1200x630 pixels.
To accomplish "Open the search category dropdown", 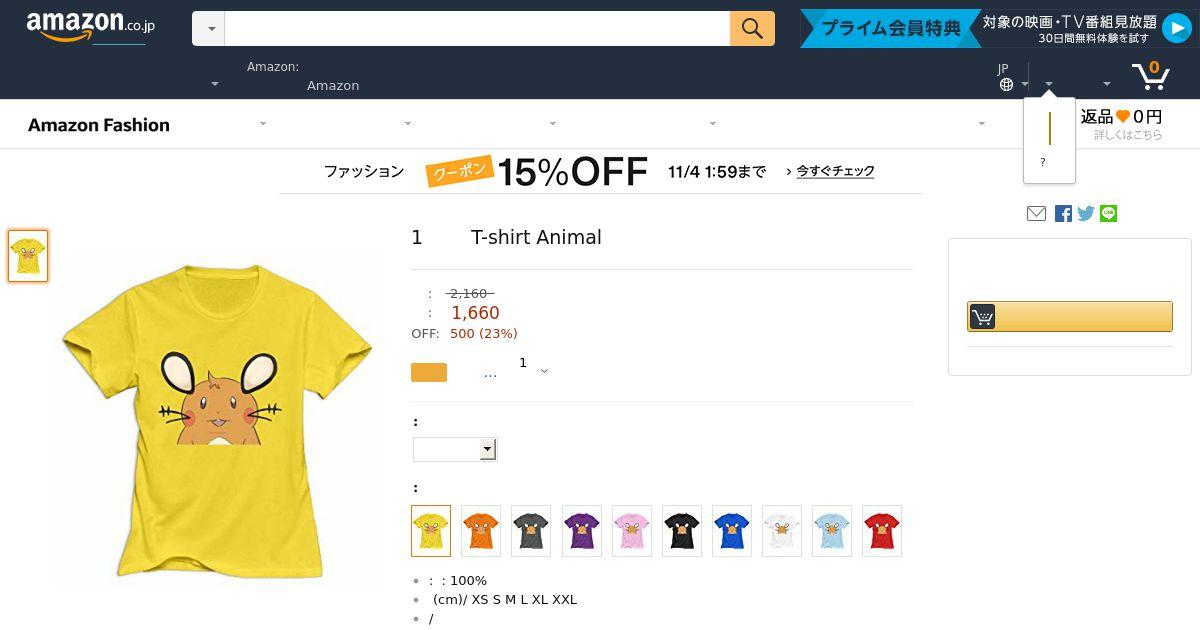I will 209,29.
